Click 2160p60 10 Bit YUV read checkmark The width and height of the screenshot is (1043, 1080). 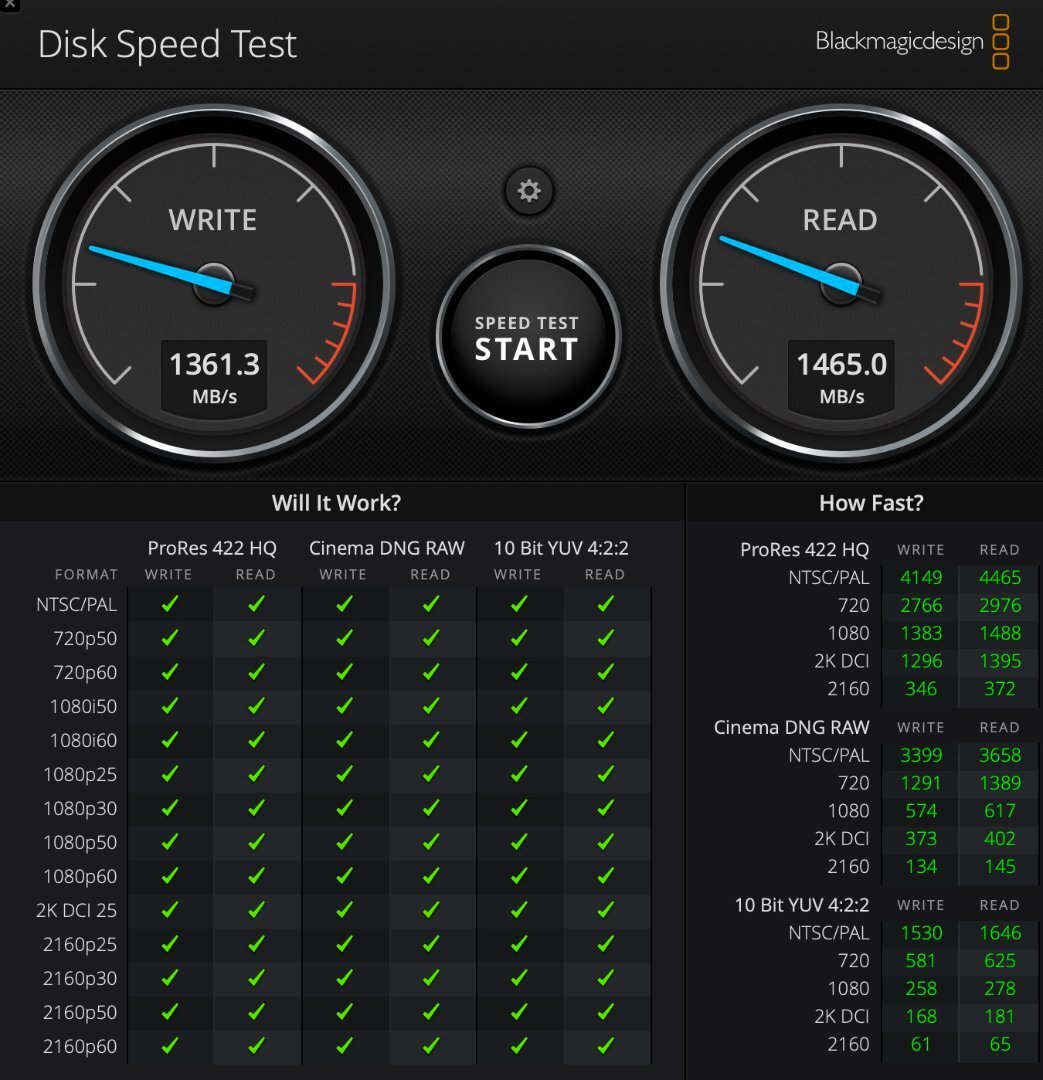click(606, 1046)
